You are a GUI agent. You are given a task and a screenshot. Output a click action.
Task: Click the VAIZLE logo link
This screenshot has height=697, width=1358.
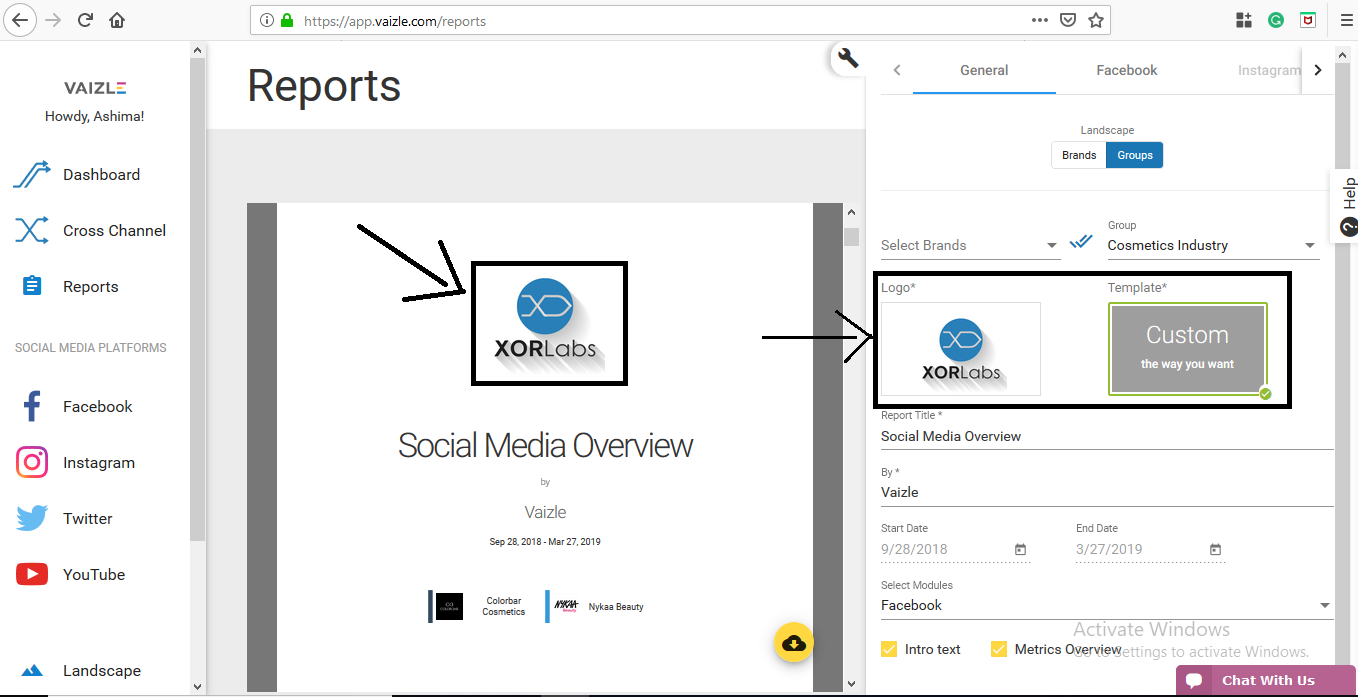[95, 88]
